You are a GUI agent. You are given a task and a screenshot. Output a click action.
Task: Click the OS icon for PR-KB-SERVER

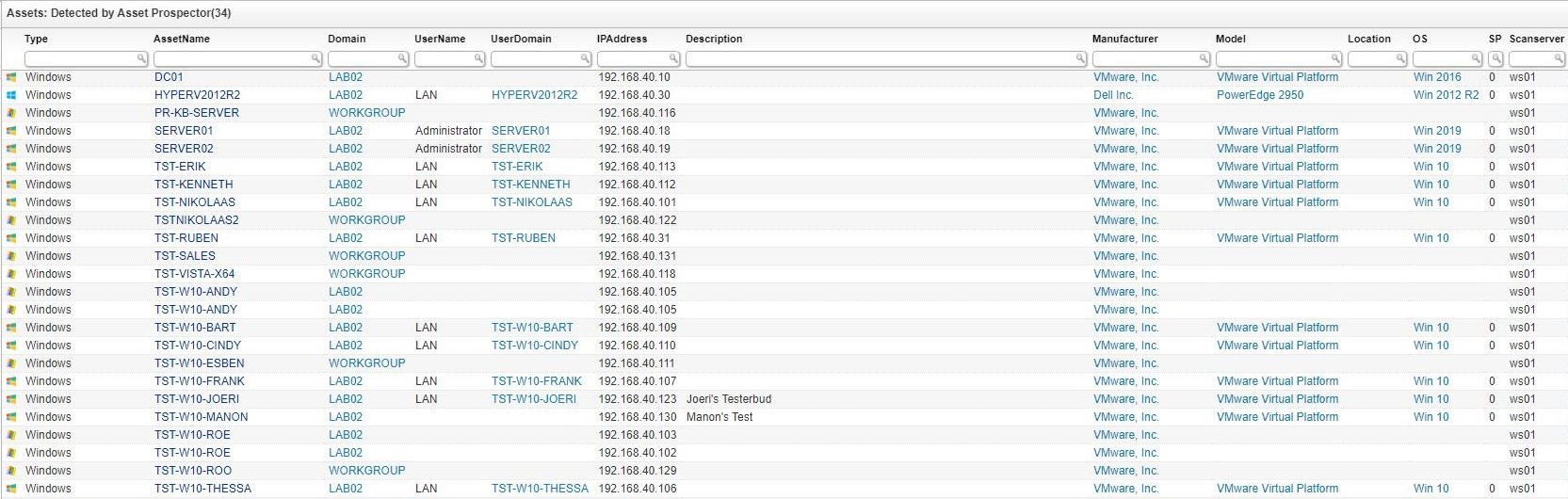11,113
